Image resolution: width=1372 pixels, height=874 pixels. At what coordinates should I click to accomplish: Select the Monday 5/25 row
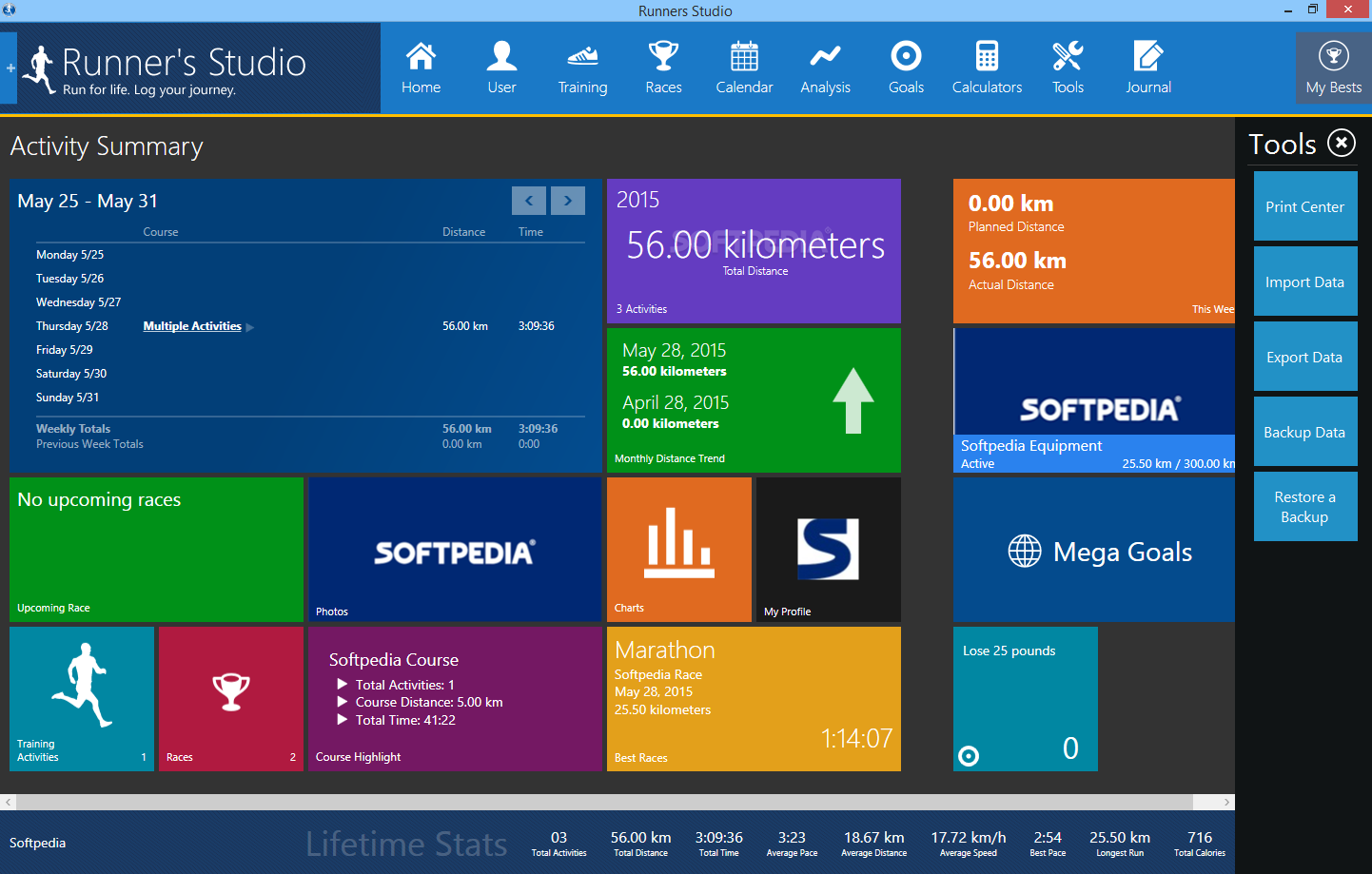[x=310, y=255]
